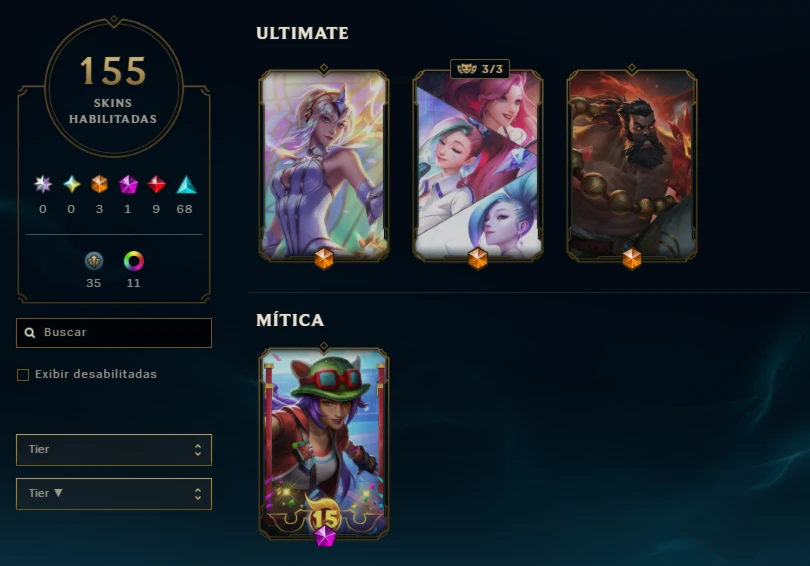Screen dimensions: 810x566
Task: Click the red Legendary tier gem icon
Action: coord(156,184)
